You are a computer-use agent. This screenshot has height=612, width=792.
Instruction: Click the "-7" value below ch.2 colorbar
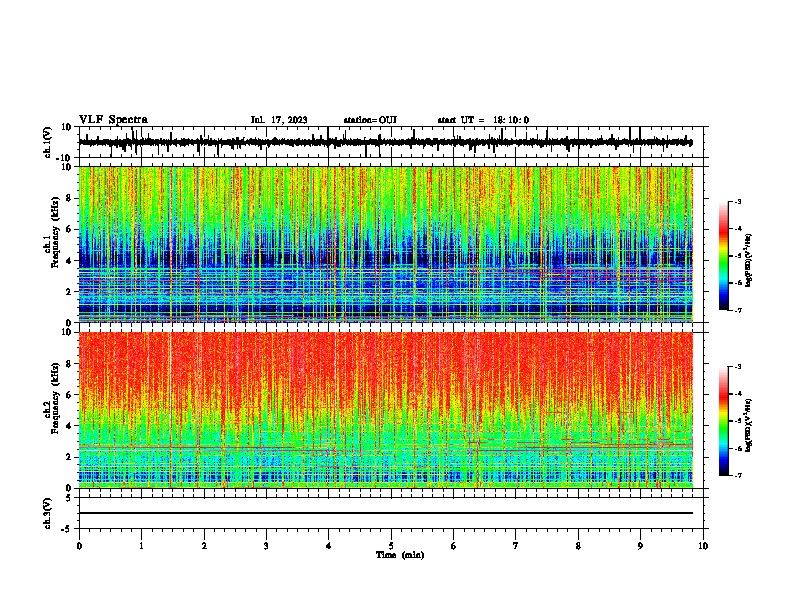coord(738,475)
